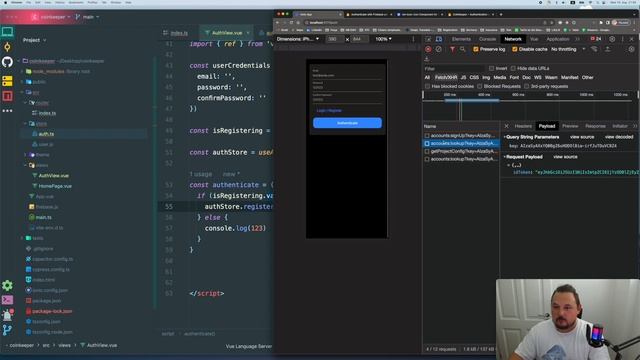
Task: Open DevTools more options kebab menu
Action: point(622,39)
